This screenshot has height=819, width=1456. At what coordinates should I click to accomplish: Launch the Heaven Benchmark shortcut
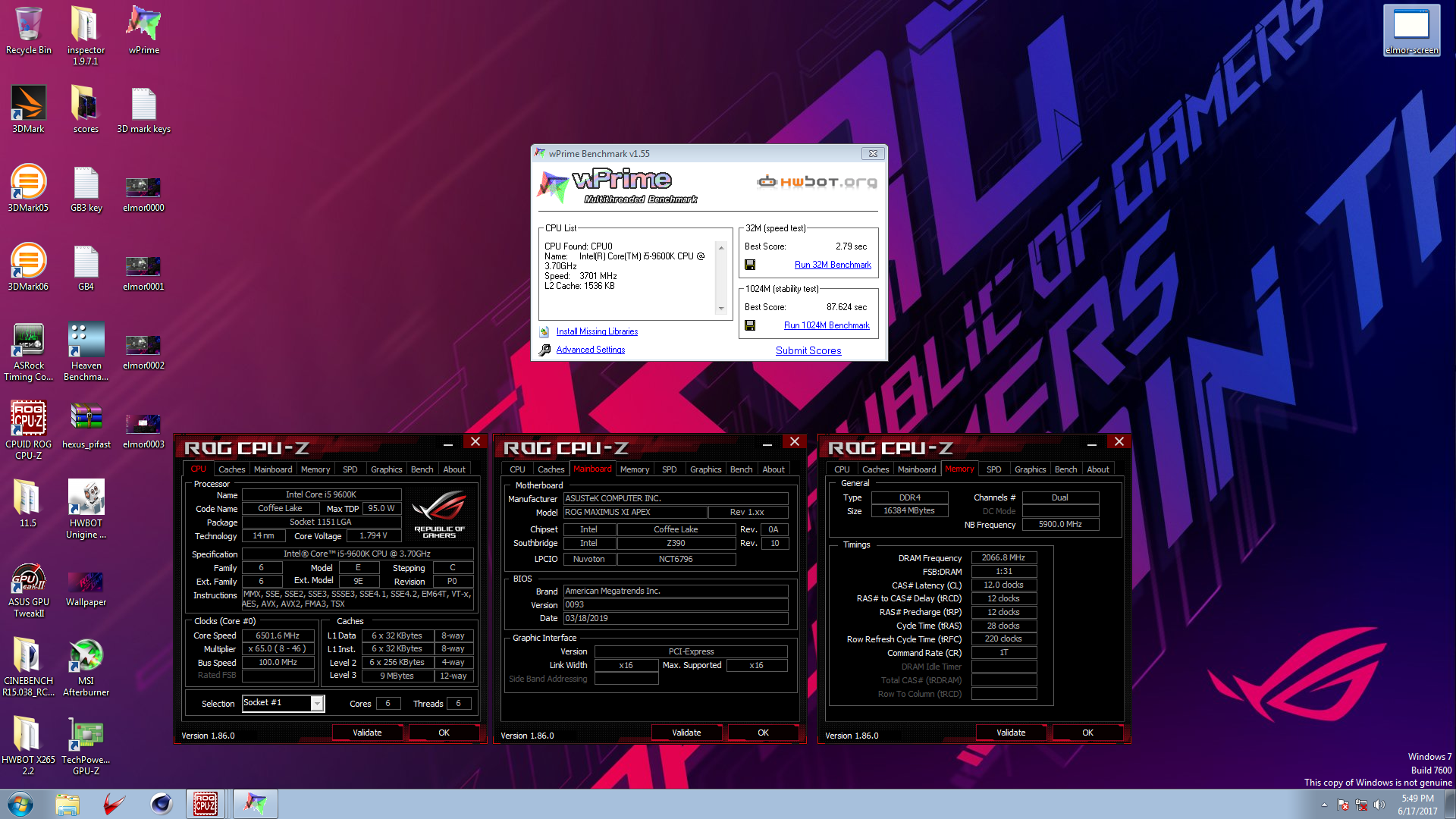point(86,352)
